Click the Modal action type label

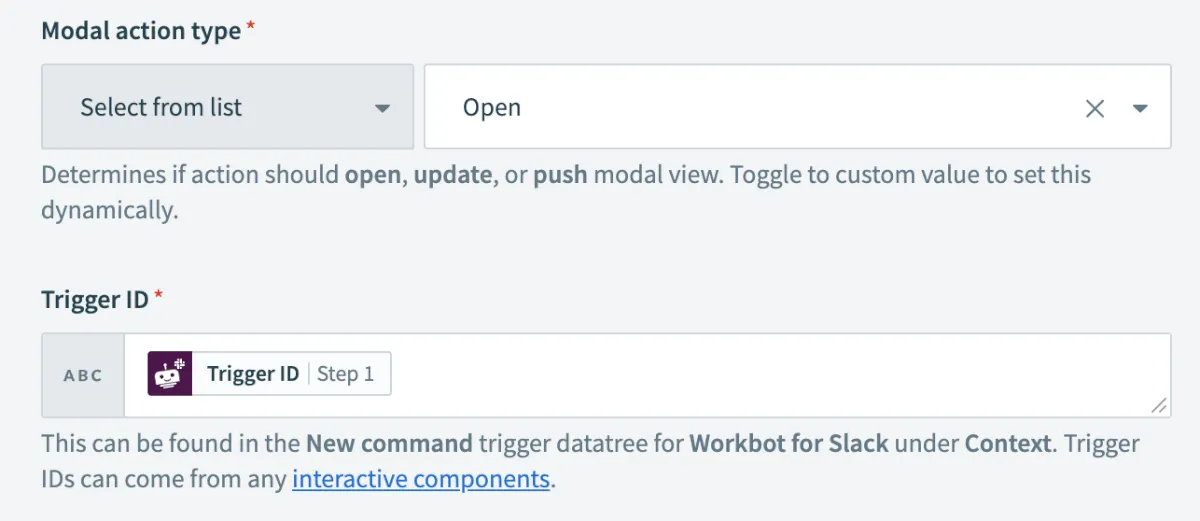coord(141,31)
